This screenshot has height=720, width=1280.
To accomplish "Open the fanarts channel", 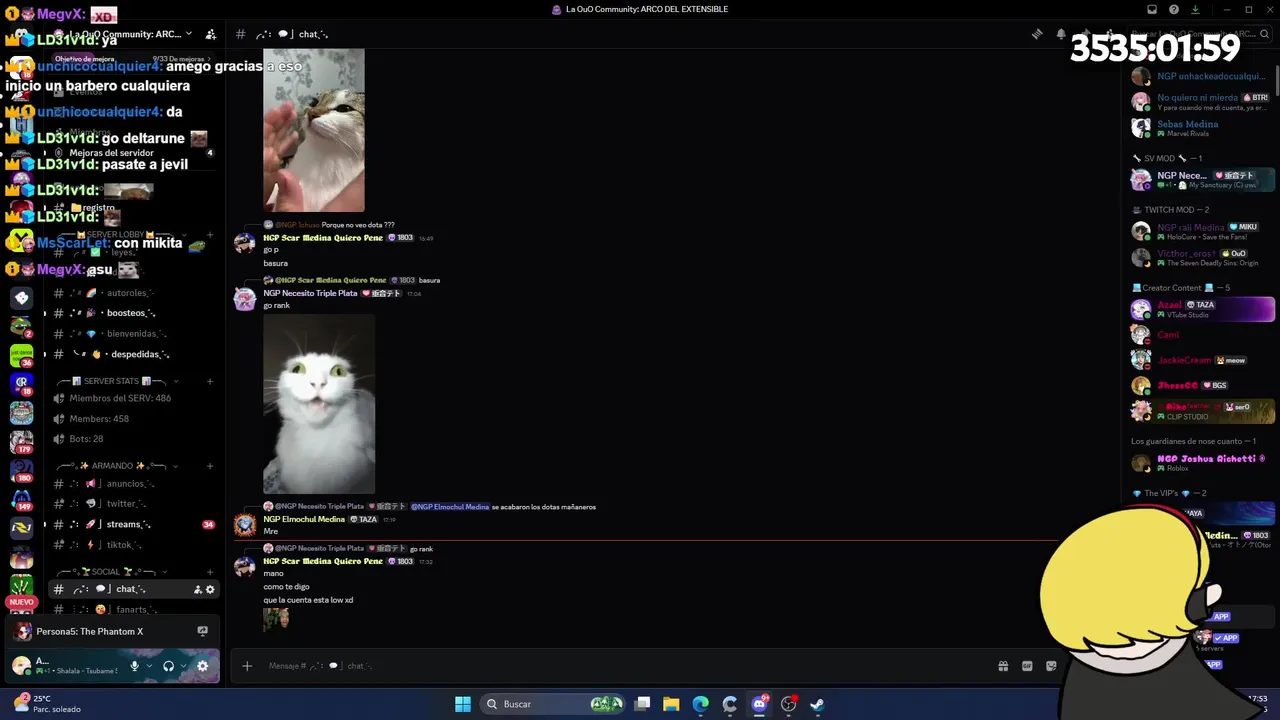I will click(x=134, y=609).
